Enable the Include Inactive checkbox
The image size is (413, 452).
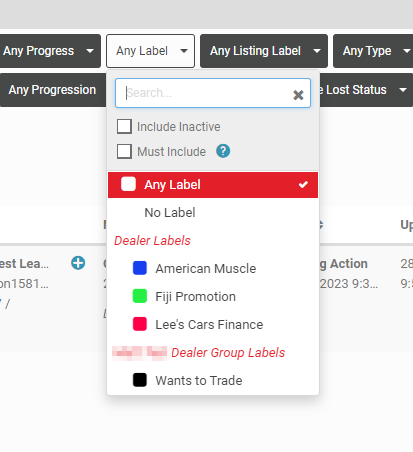(x=124, y=127)
